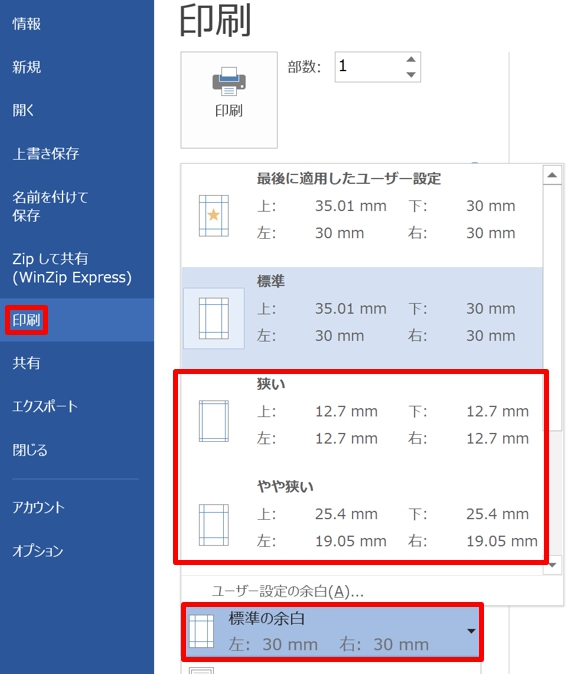580x674 pixels.
Task: Select 新規 in the backstage sidebar
Action: click(26, 67)
